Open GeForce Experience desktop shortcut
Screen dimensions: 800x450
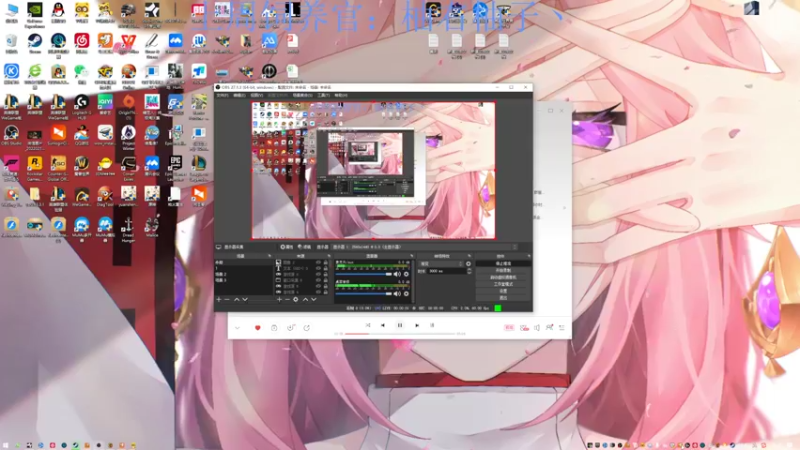[35, 12]
